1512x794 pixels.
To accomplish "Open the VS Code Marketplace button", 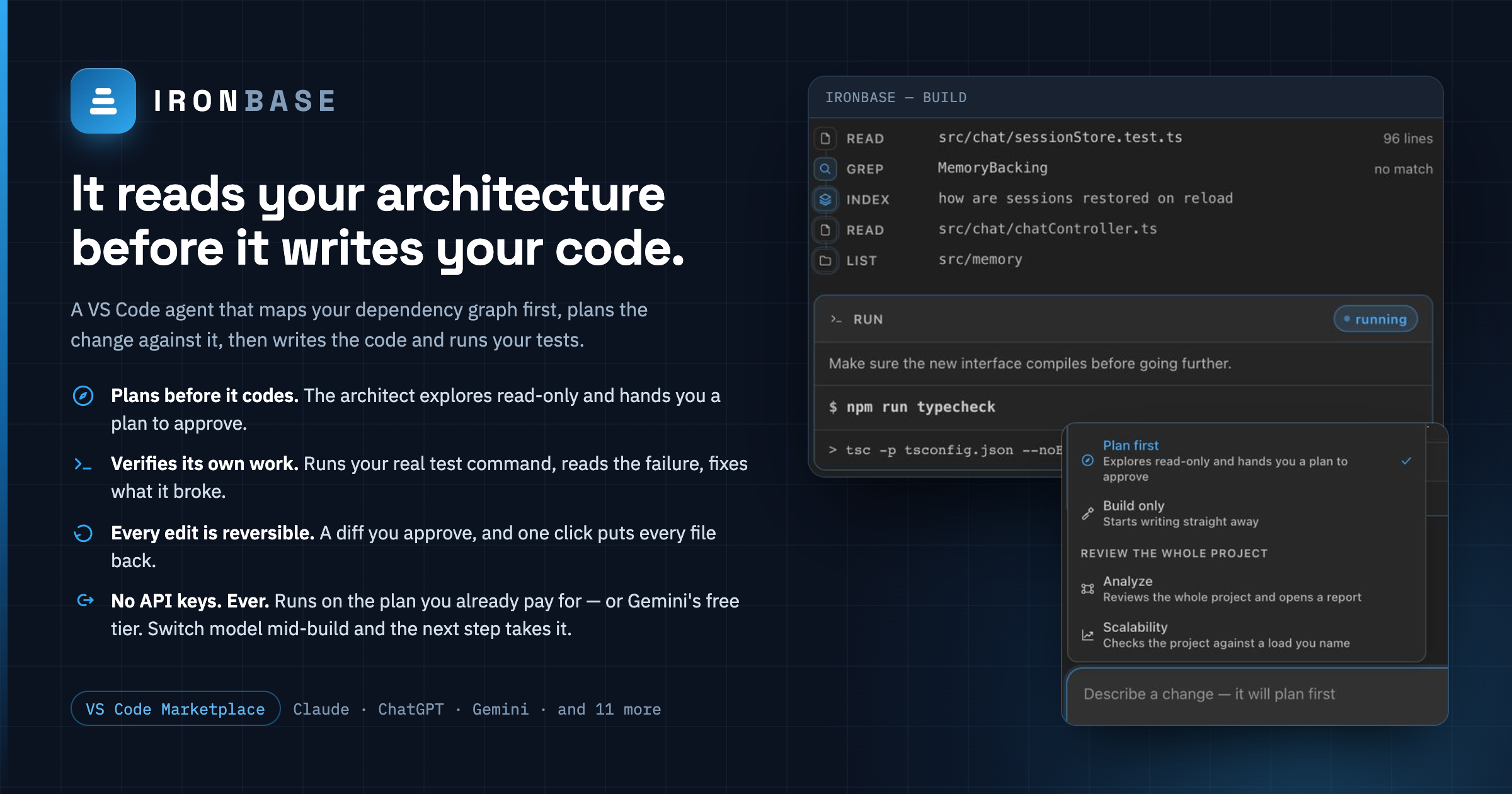I will click(x=175, y=709).
